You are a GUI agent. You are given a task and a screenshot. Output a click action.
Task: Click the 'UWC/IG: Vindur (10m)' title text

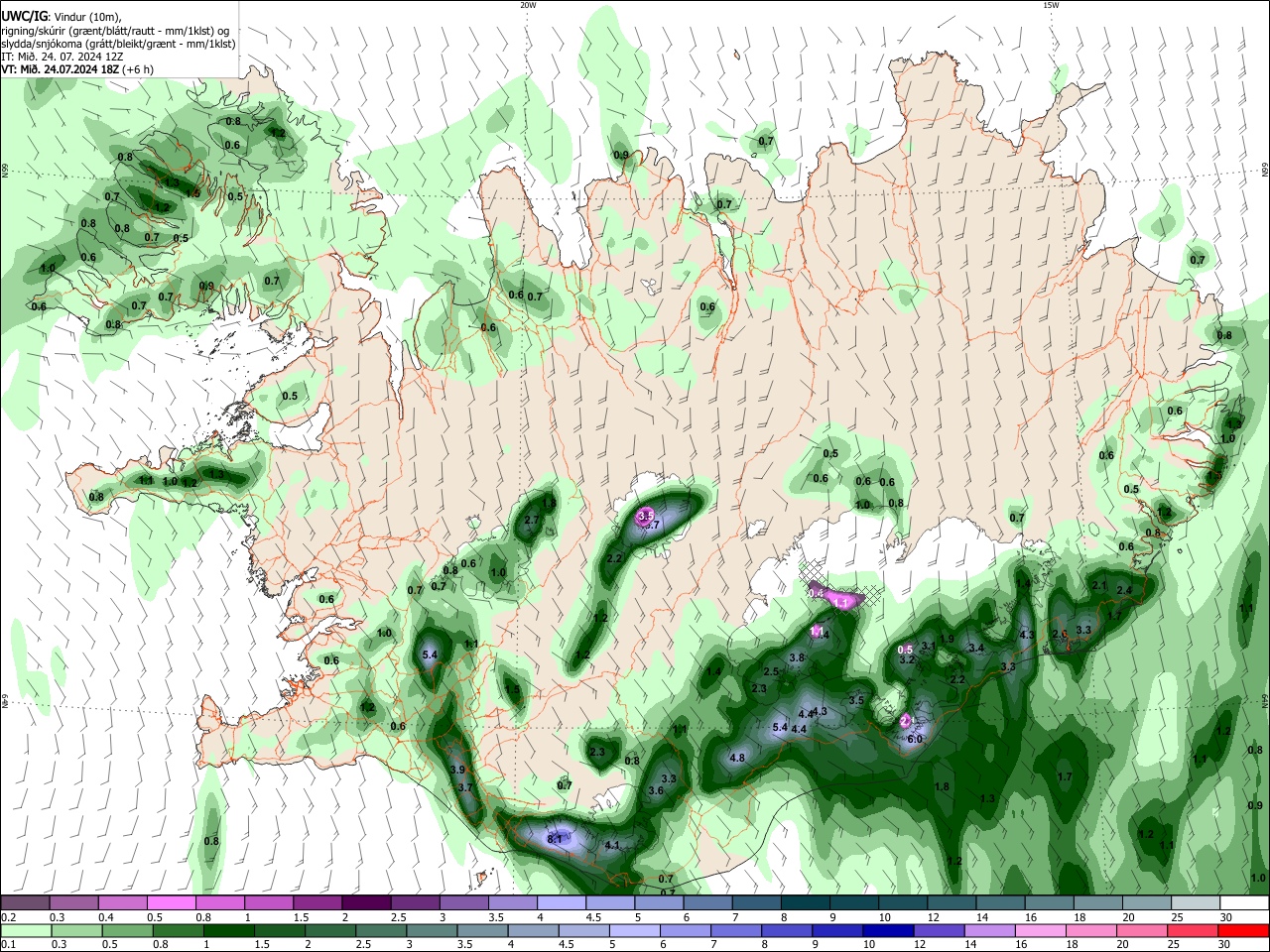click(61, 16)
